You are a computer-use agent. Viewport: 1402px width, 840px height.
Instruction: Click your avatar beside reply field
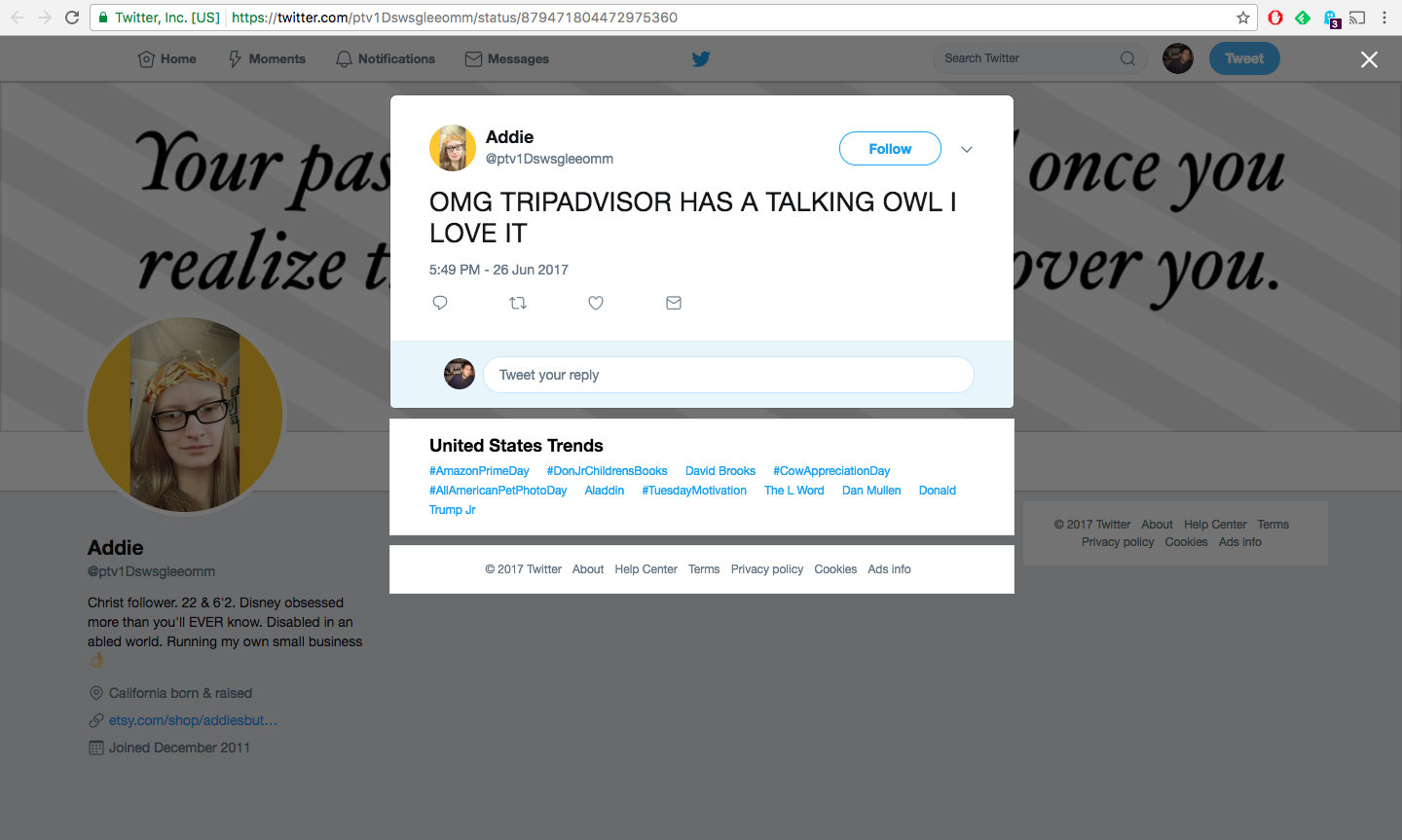point(460,374)
